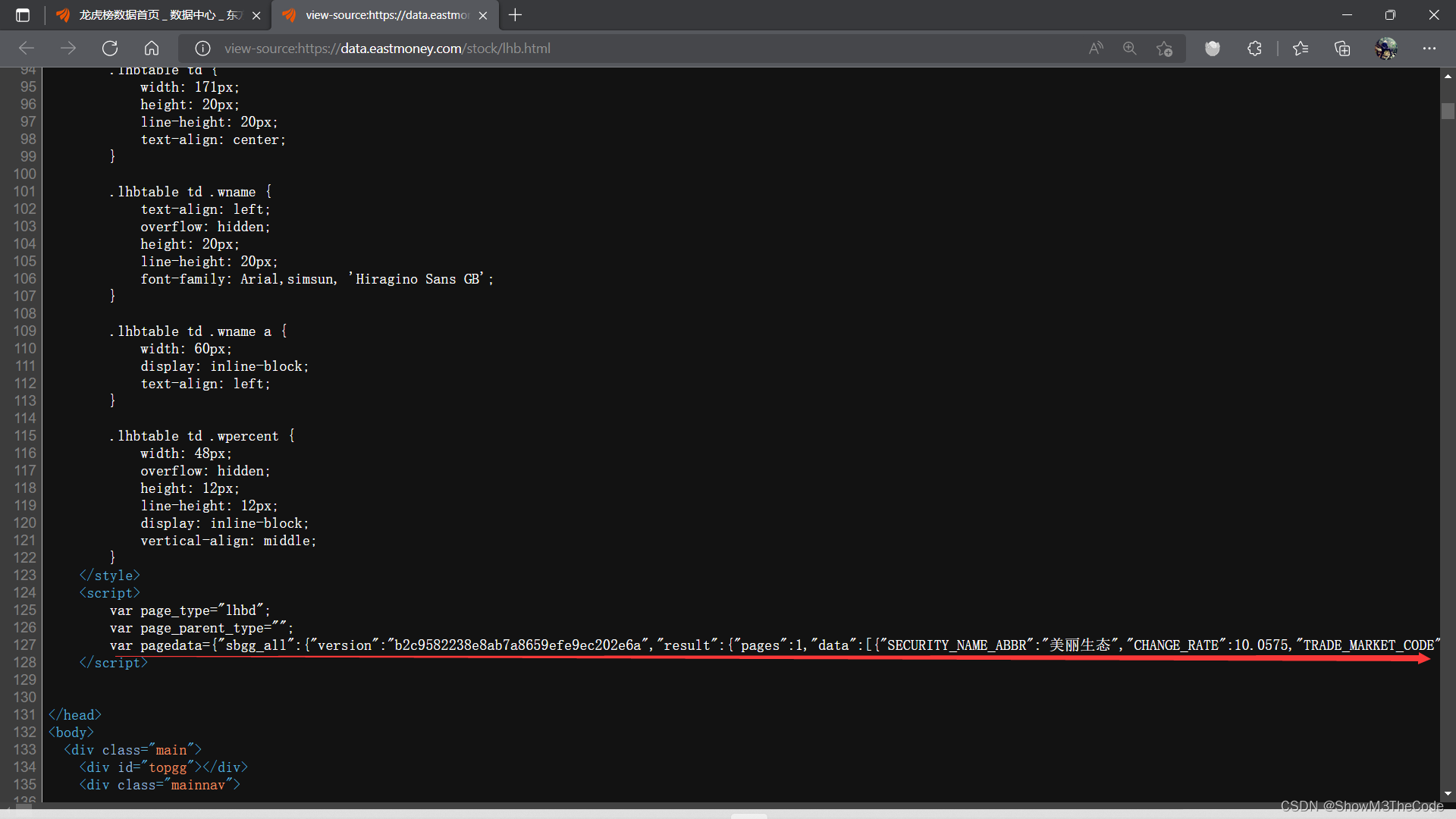Open the Collections icon

coord(1342,49)
